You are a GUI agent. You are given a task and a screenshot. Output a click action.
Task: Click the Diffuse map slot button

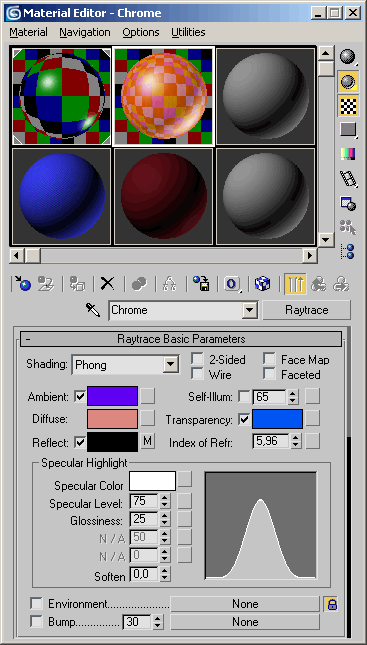[148, 419]
